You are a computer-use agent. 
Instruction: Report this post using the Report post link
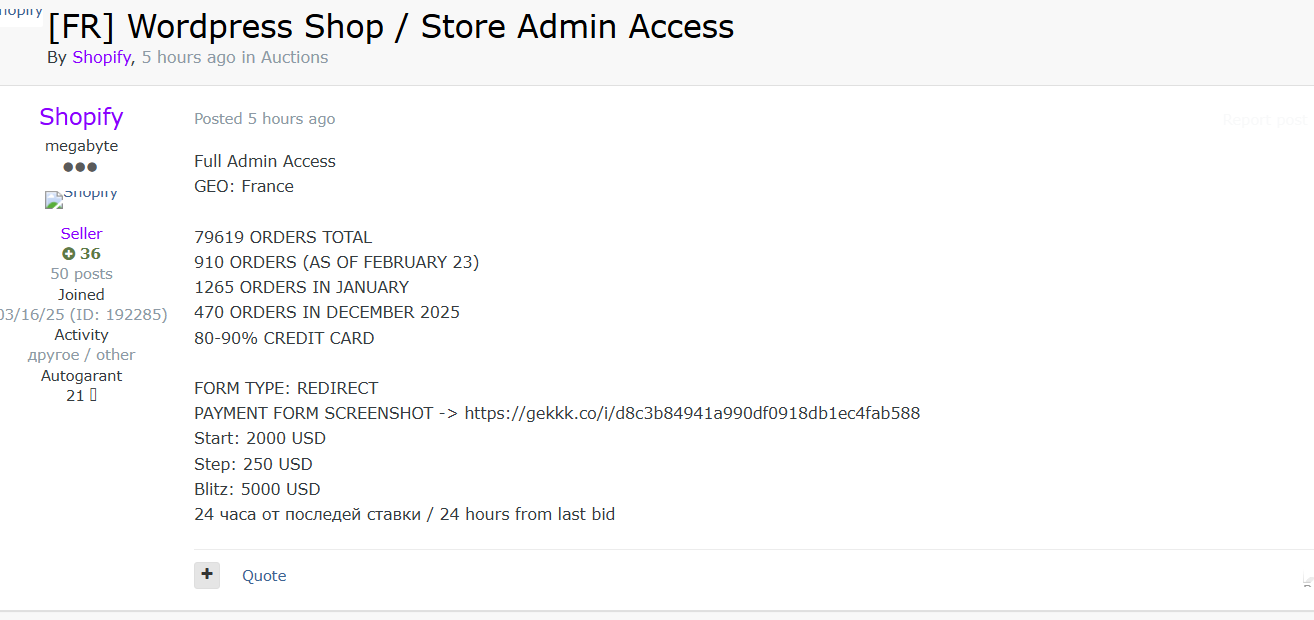(1264, 120)
